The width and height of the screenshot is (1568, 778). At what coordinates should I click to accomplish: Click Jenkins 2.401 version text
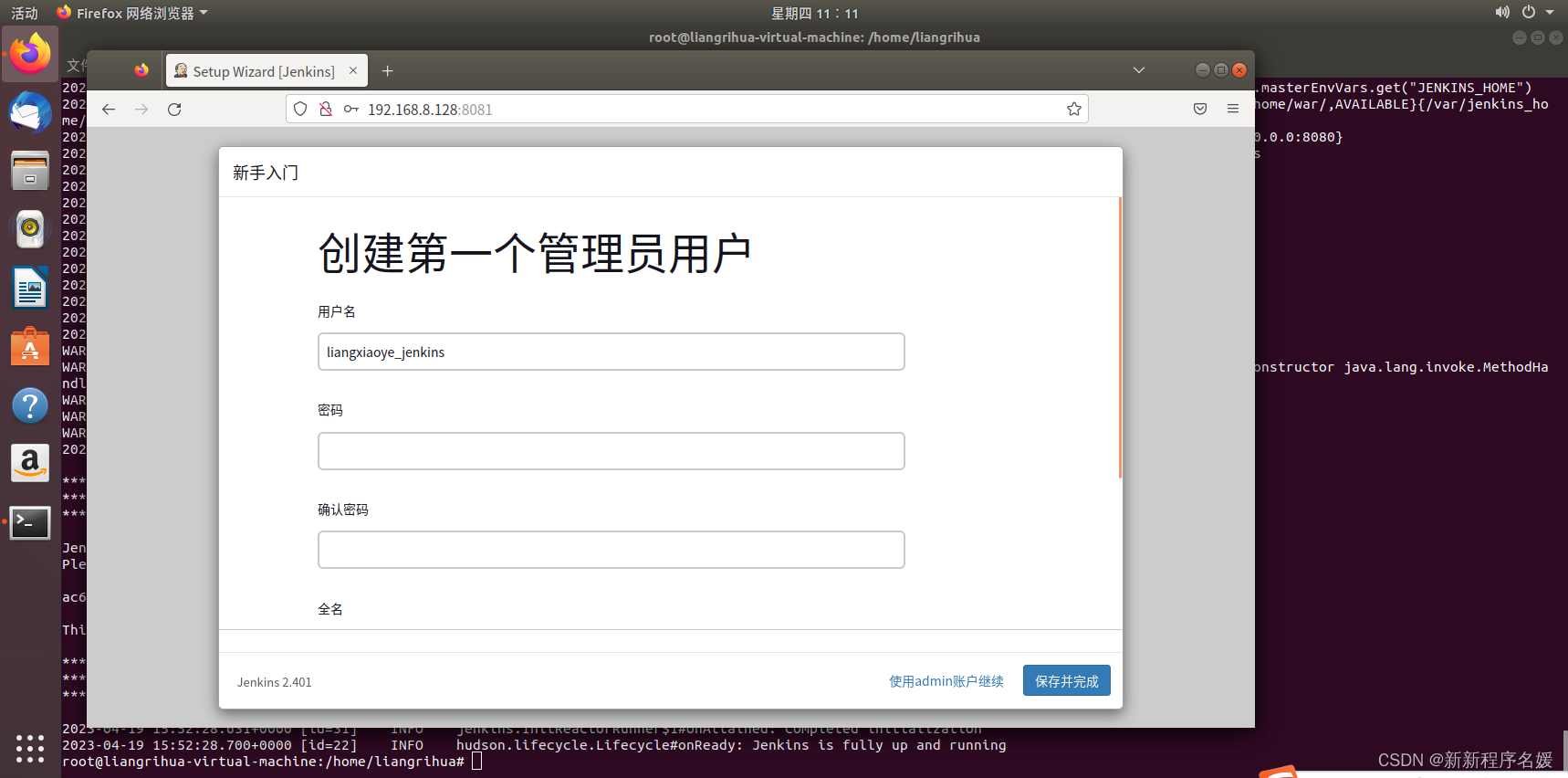click(x=275, y=682)
